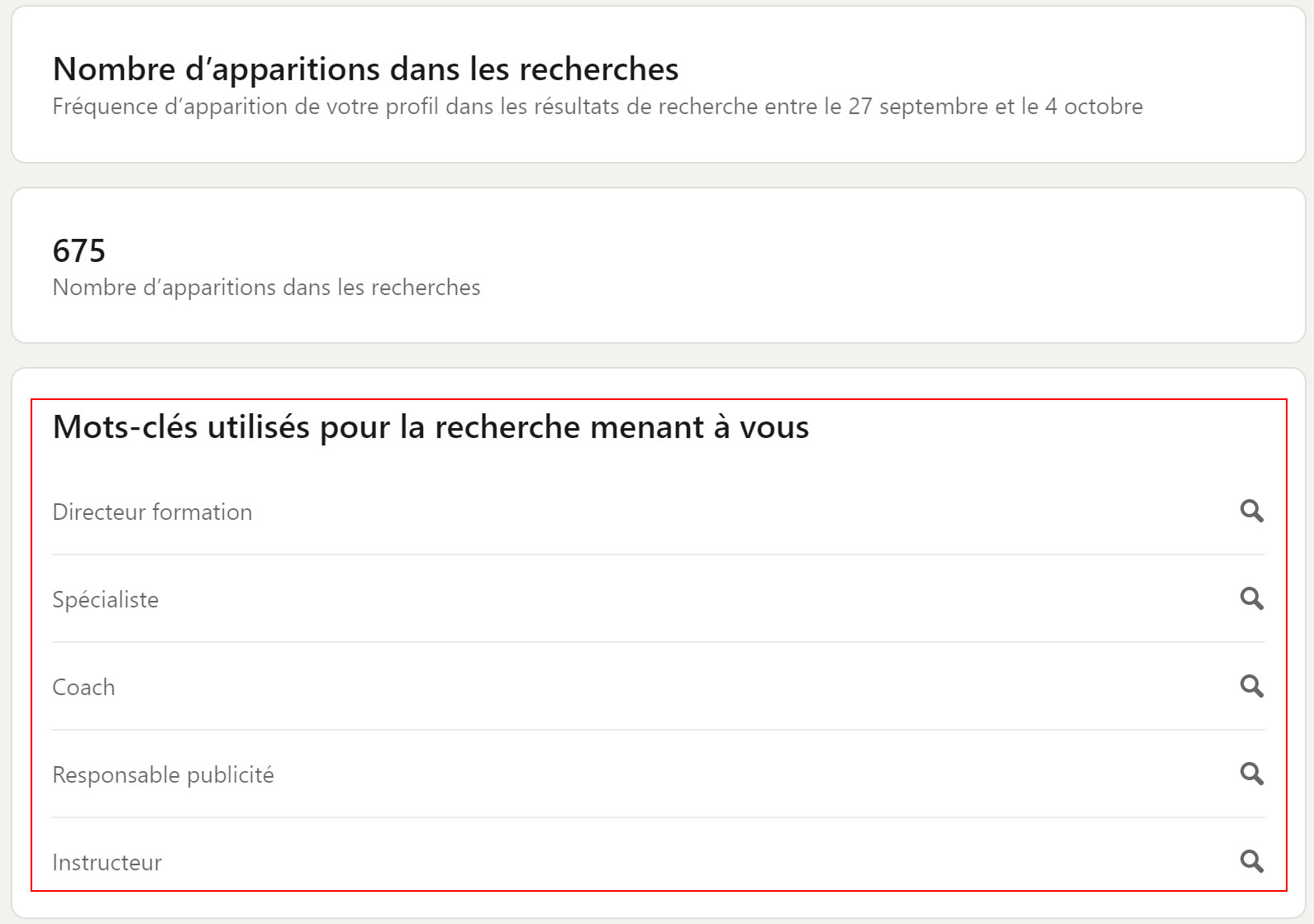Screen dimensions: 1314x924
Task: Click the word 'Mots-clés' in section heading
Action: [125, 427]
